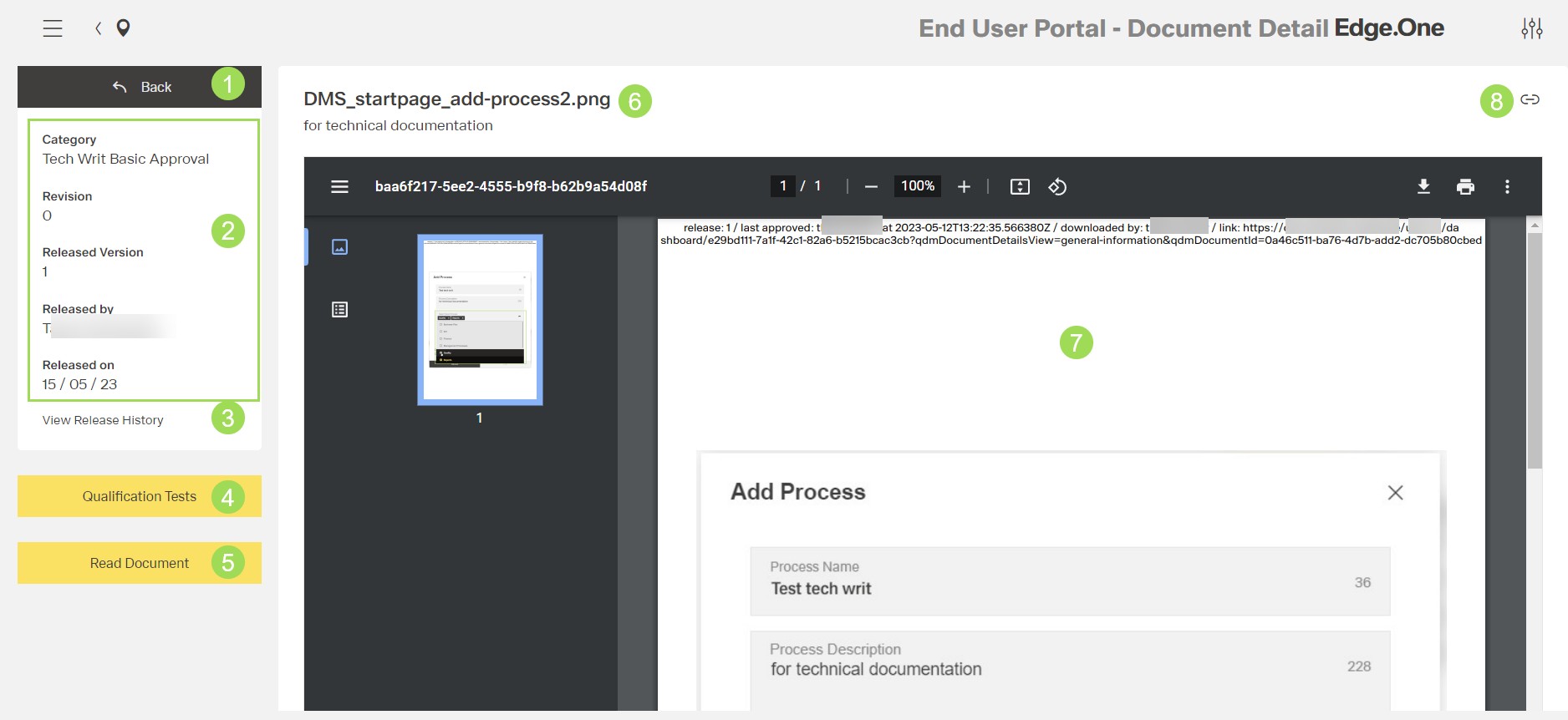Image resolution: width=1568 pixels, height=720 pixels.
Task: Open View Release History link
Action: point(103,420)
